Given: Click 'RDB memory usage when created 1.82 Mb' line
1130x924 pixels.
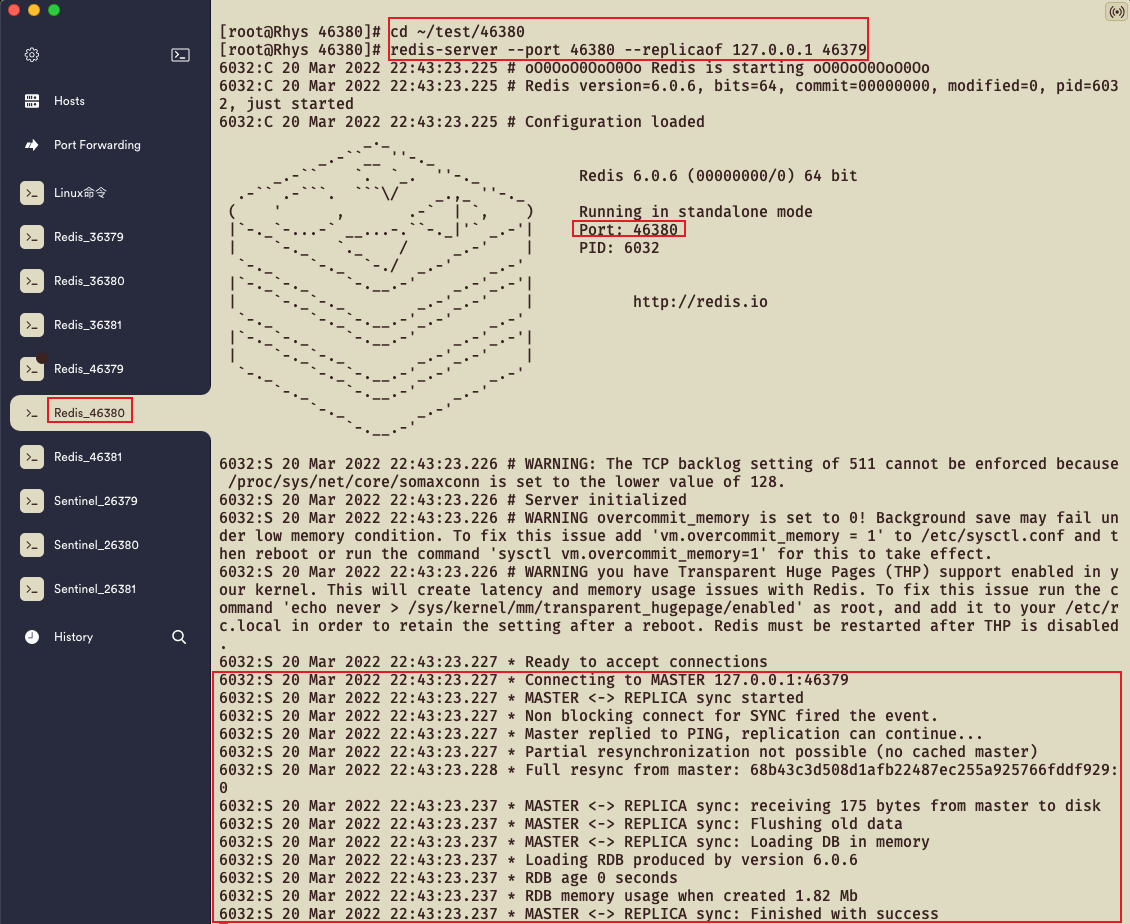Looking at the screenshot, I should click(538, 896).
